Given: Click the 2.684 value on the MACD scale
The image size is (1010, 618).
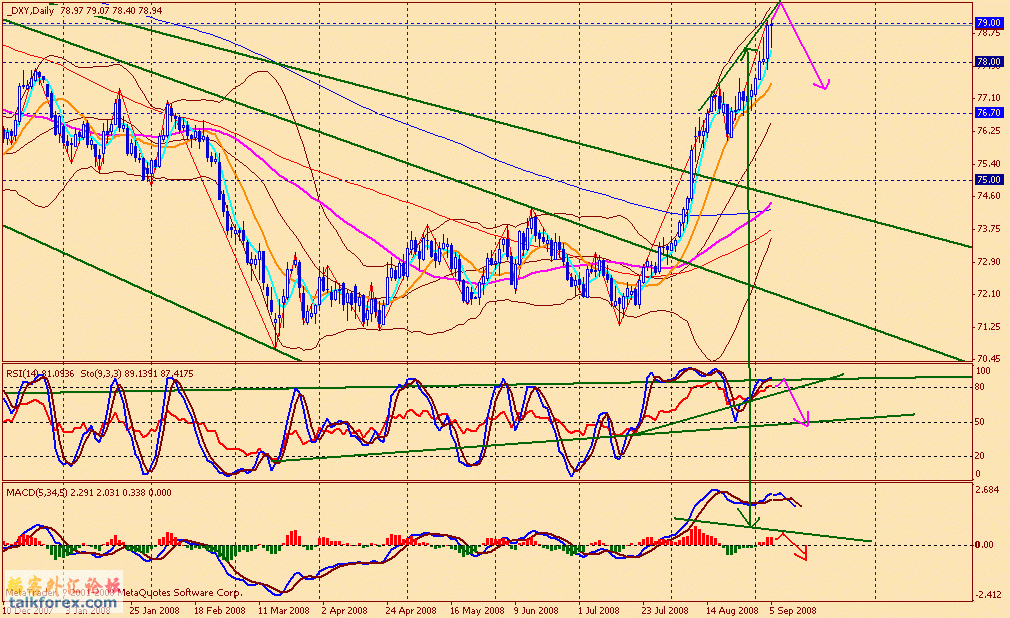Looking at the screenshot, I should tap(988, 490).
